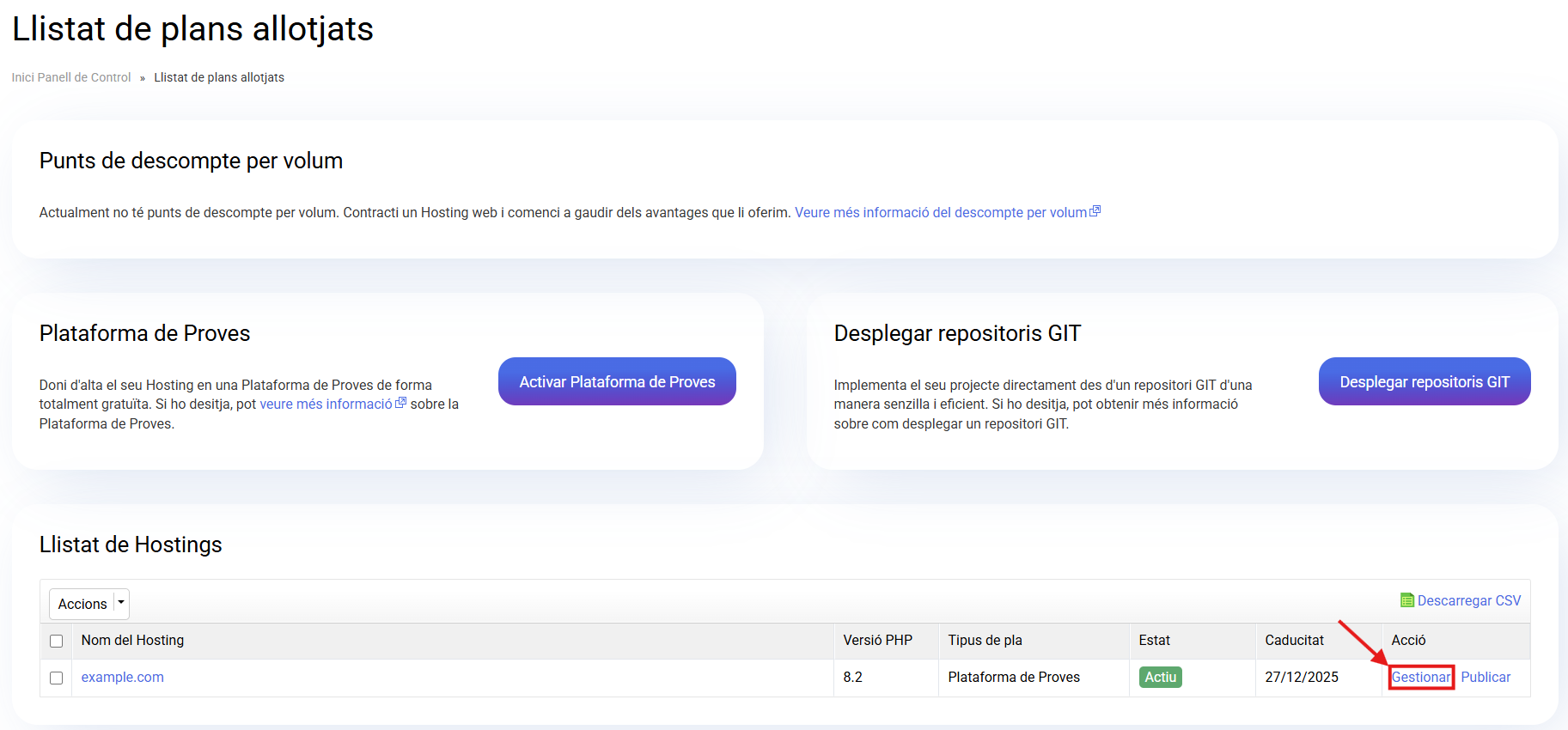The width and height of the screenshot is (1568, 730).
Task: Go to Inici Panell de Control breadcrumb
Action: coord(71,77)
